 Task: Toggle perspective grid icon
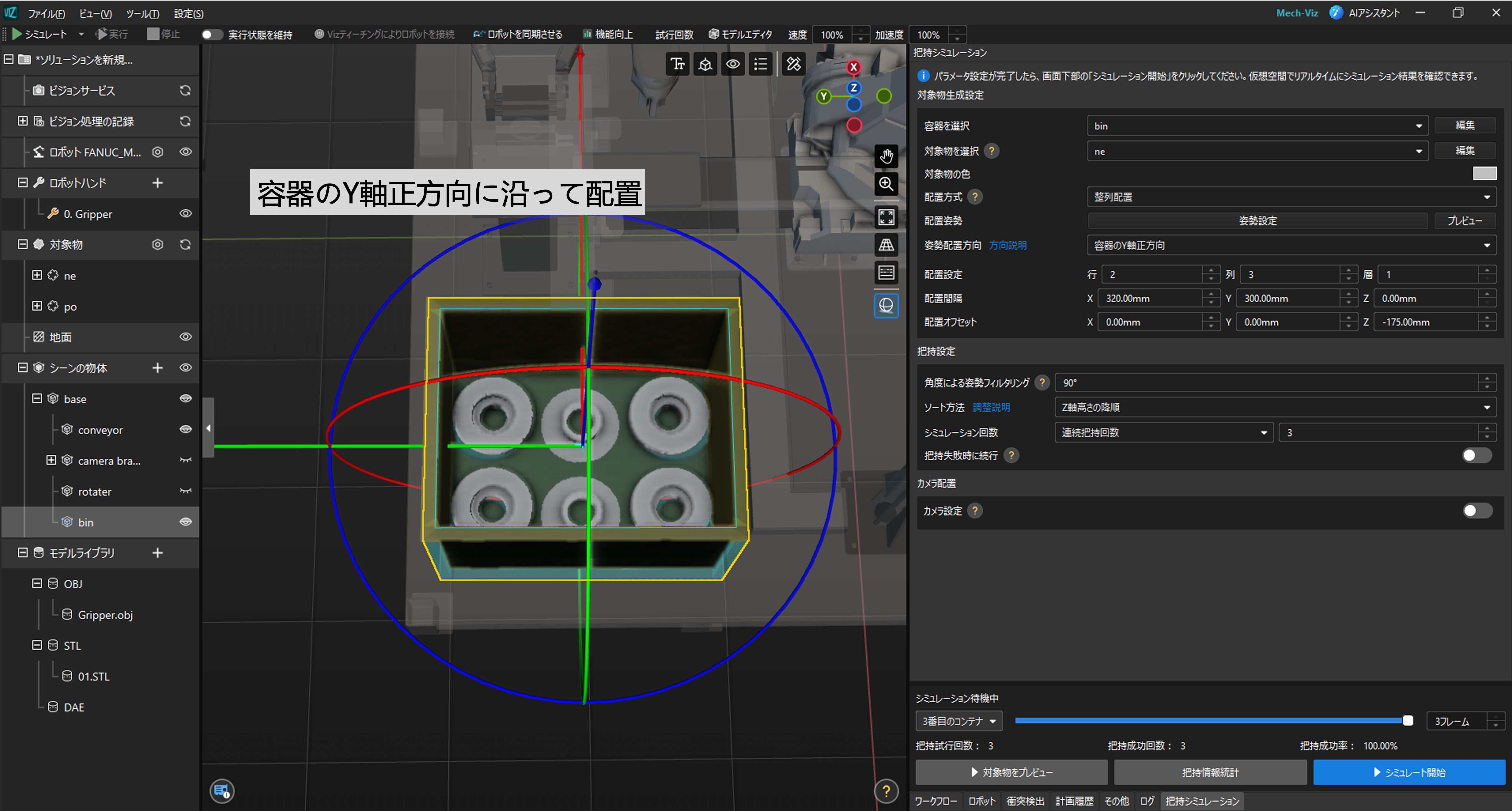[x=886, y=245]
